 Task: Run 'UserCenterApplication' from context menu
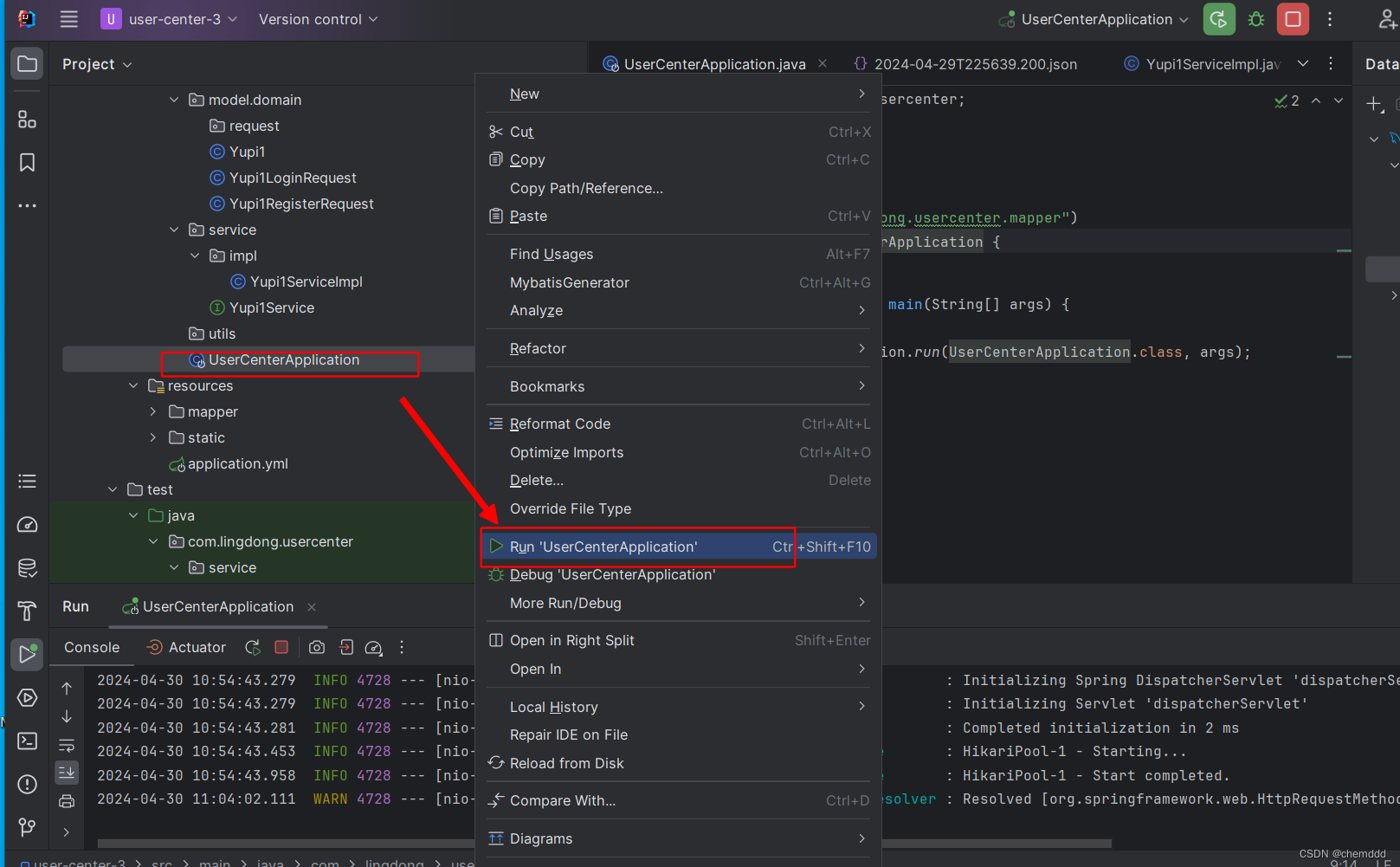coord(678,547)
